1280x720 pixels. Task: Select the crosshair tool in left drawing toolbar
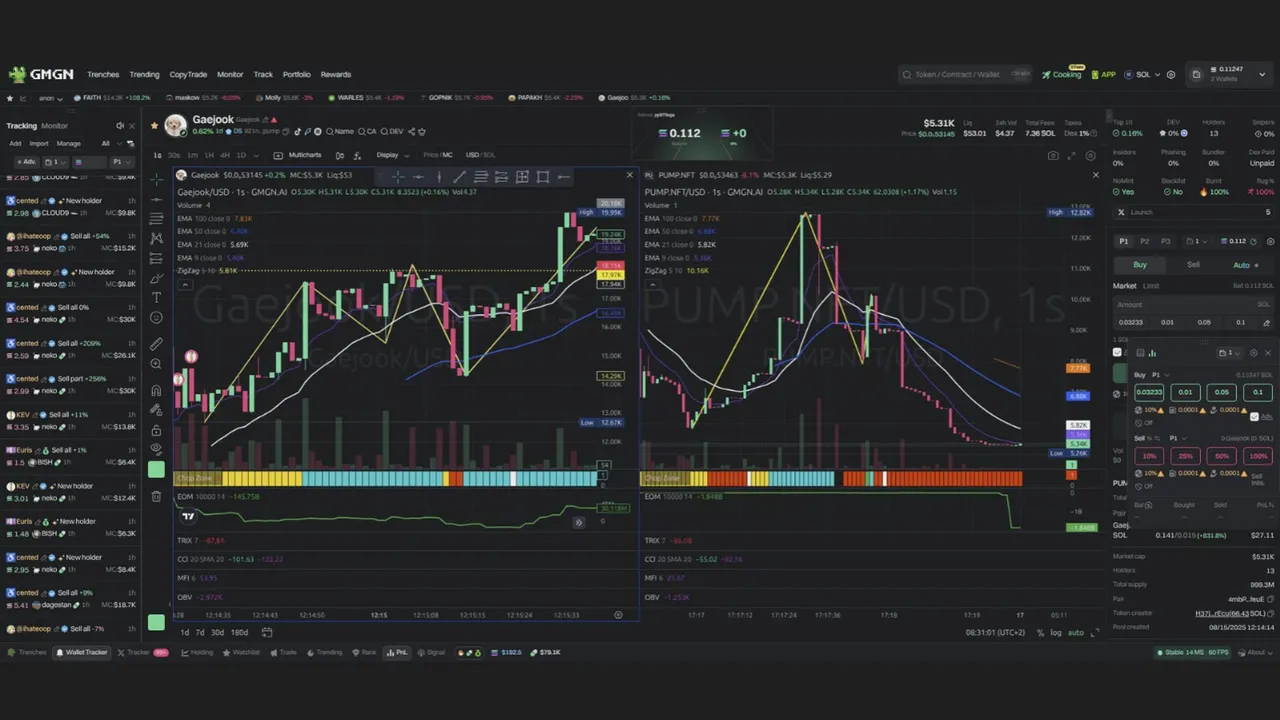[x=156, y=178]
